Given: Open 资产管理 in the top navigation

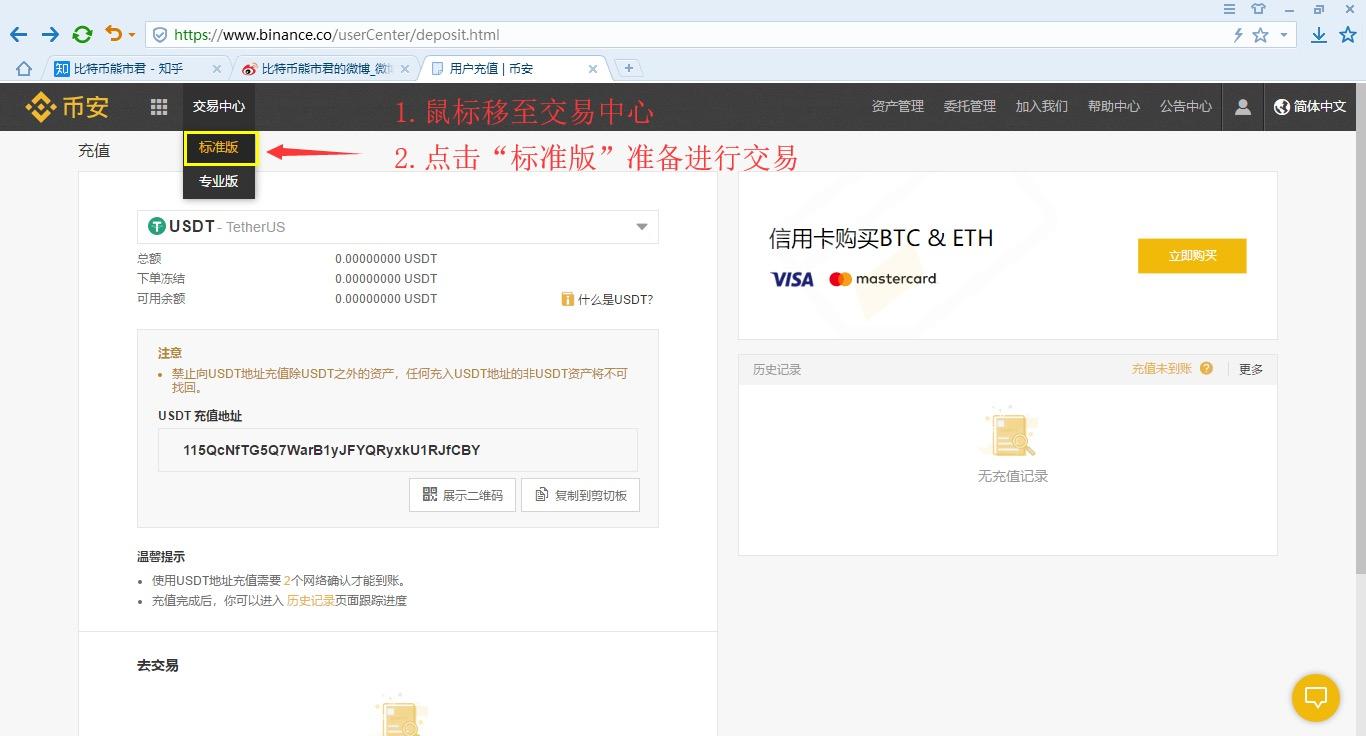Looking at the screenshot, I should tap(898, 106).
